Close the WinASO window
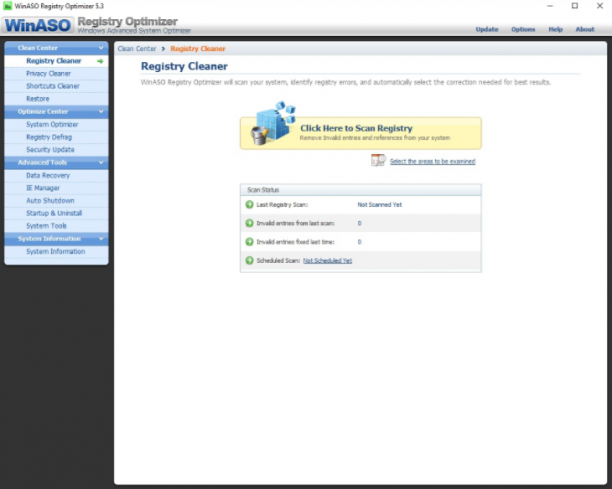Screen dimensions: 612x489 [600, 6]
